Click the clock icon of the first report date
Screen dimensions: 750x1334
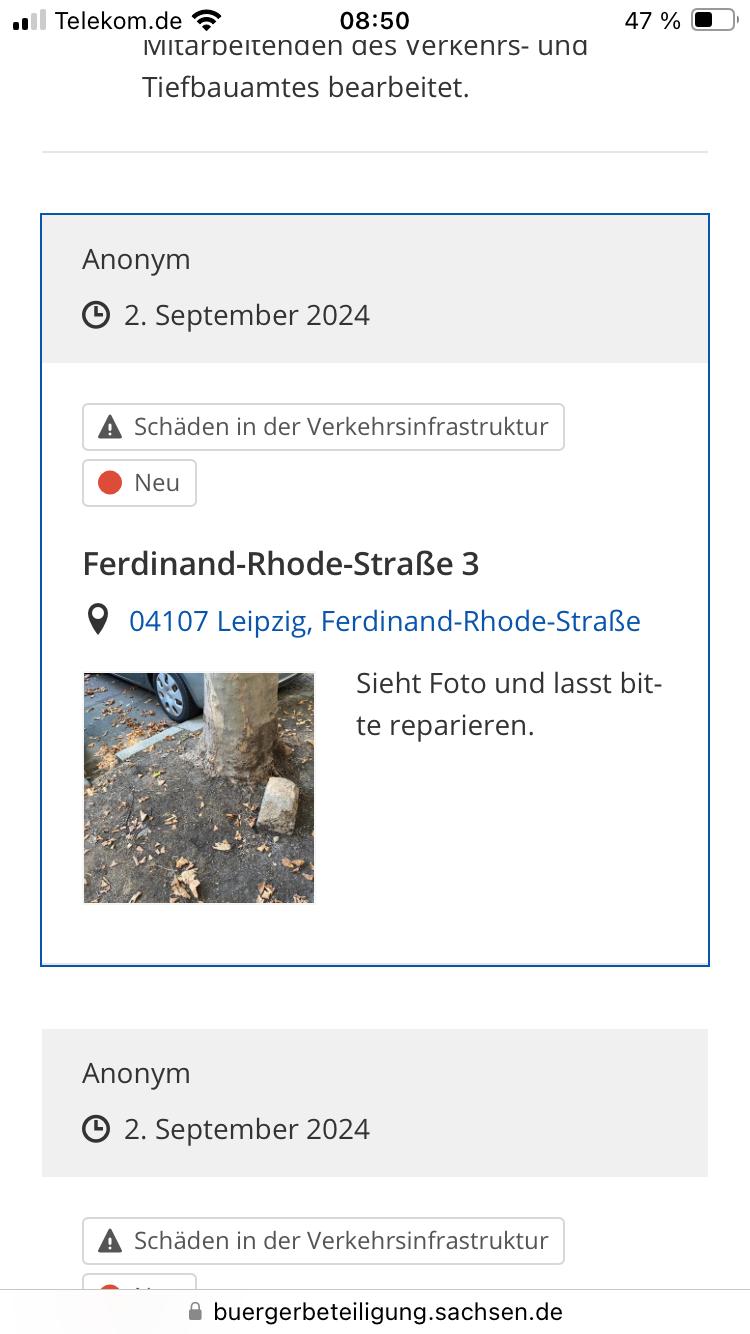click(96, 315)
